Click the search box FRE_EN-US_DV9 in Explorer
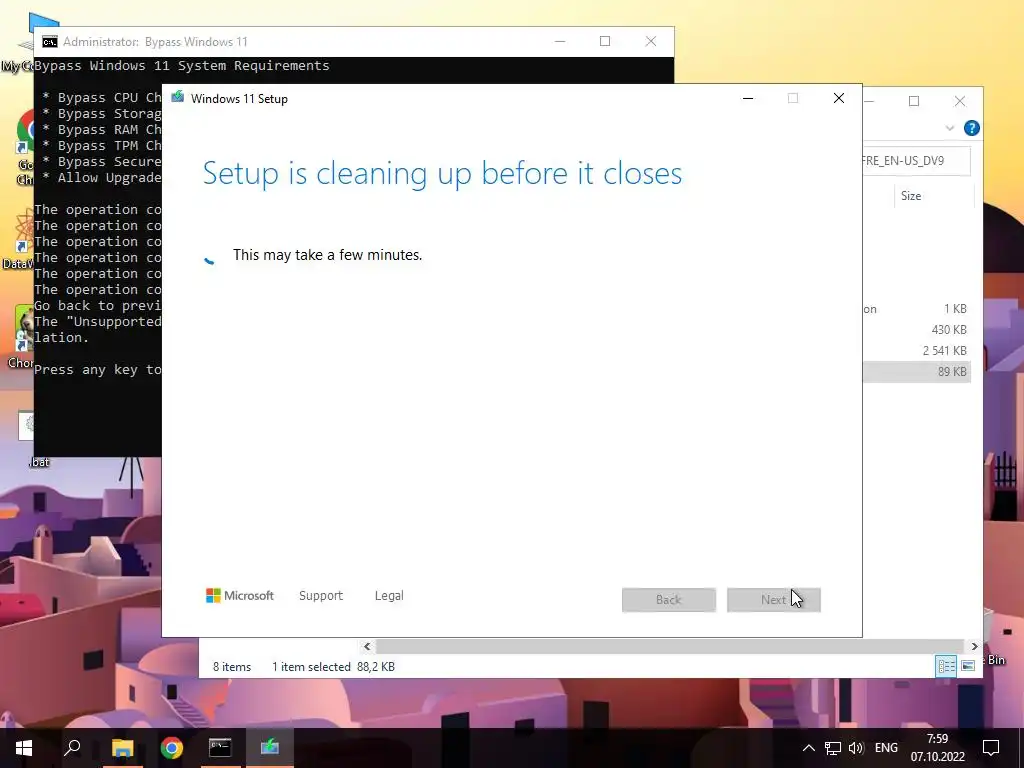This screenshot has width=1024, height=768. coord(916,161)
